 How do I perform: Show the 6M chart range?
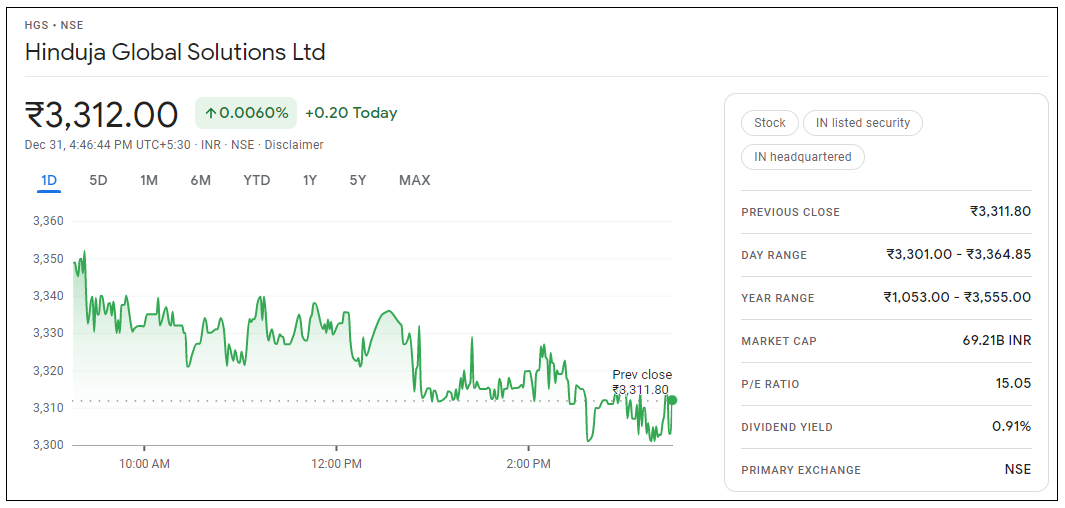200,181
